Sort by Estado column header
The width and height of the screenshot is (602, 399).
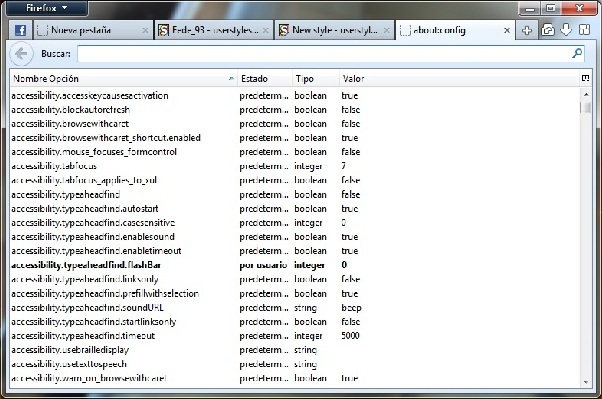coord(265,78)
